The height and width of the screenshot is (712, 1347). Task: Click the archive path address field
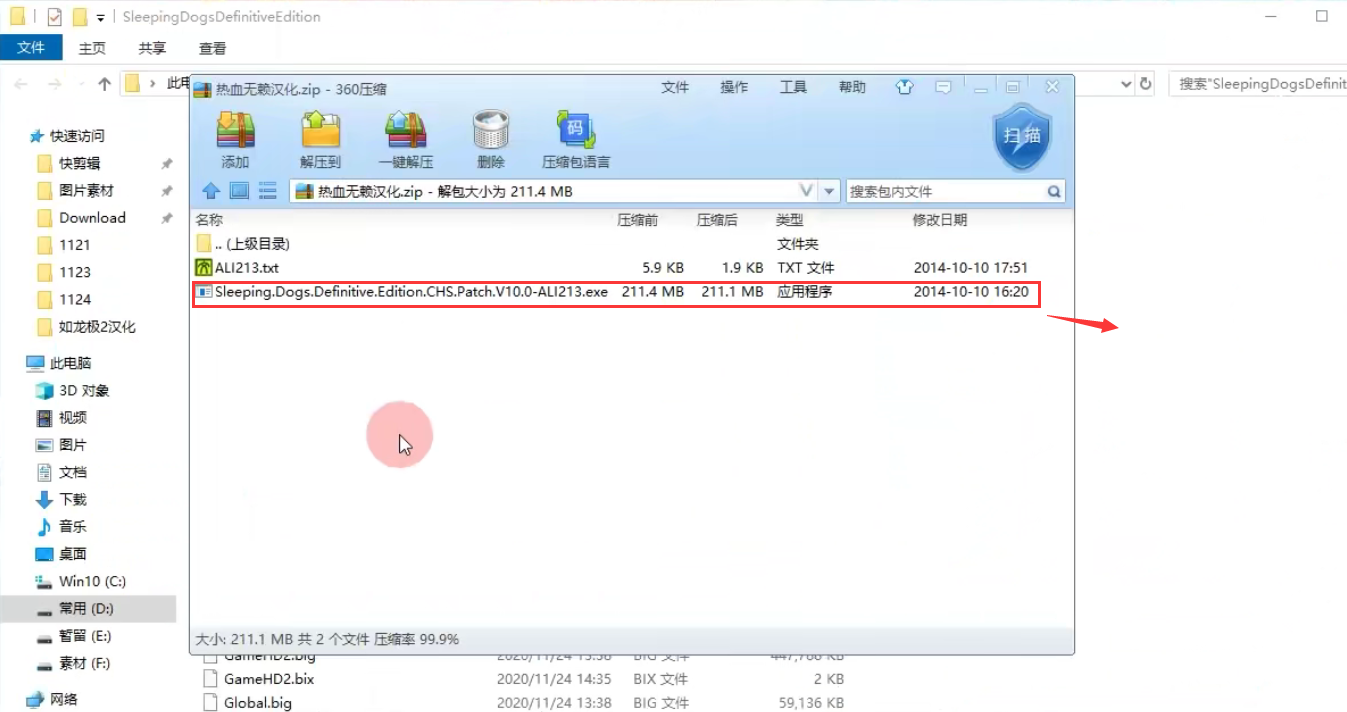pyautogui.click(x=554, y=191)
